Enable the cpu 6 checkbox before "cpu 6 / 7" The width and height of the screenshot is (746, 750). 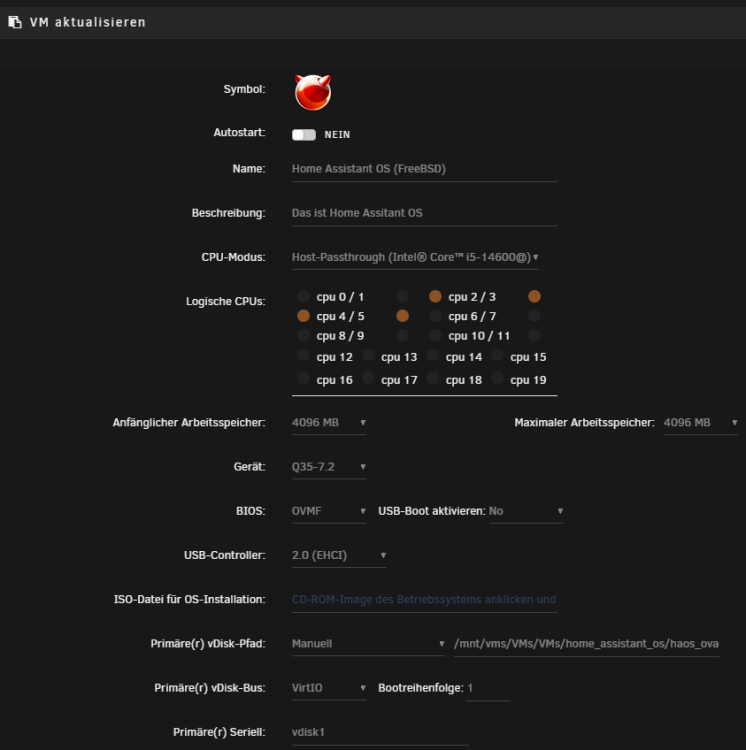(x=435, y=316)
